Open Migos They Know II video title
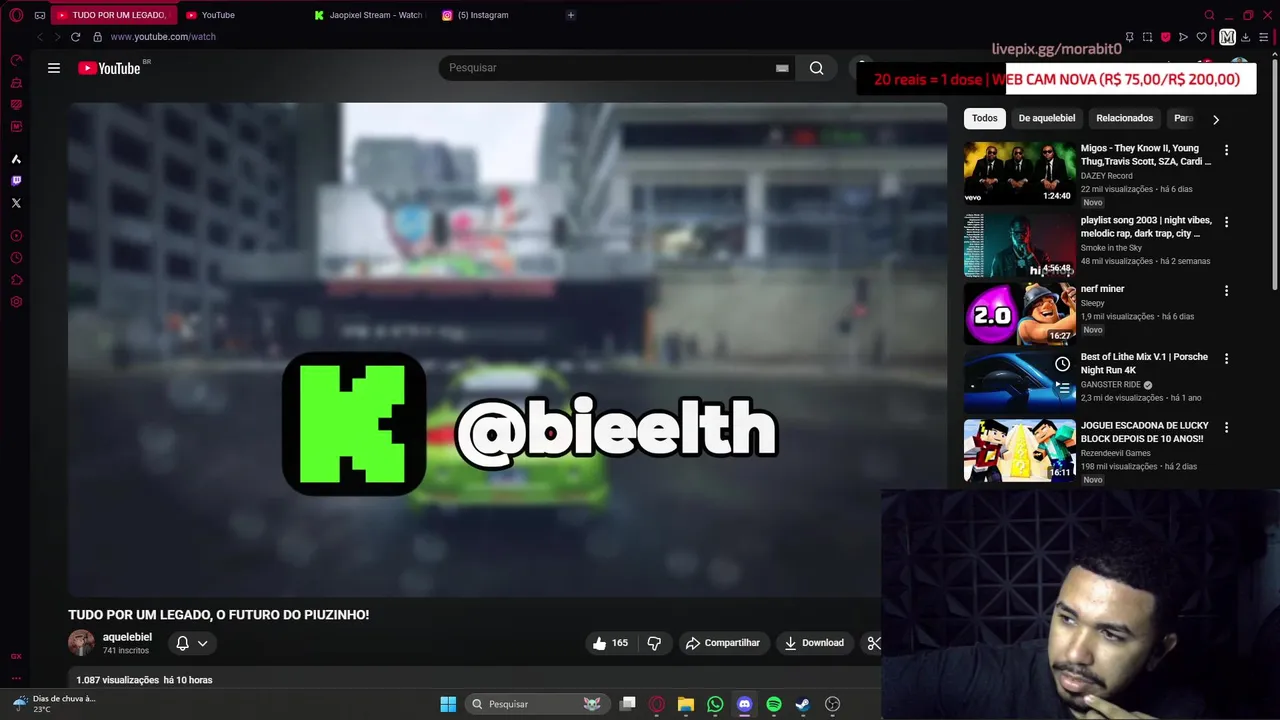This screenshot has width=1280, height=720. (1146, 154)
